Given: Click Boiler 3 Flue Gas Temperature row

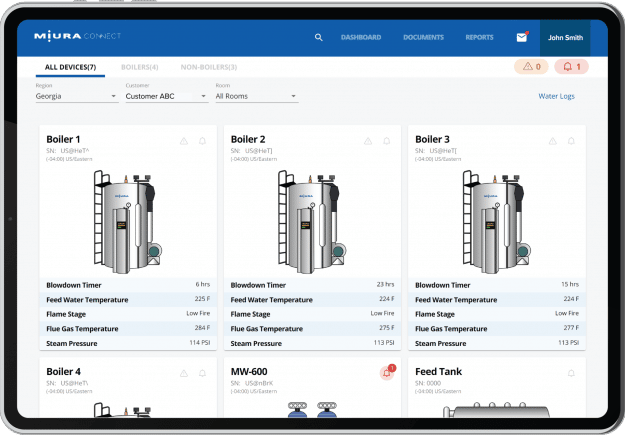Looking at the screenshot, I should click(x=497, y=329).
